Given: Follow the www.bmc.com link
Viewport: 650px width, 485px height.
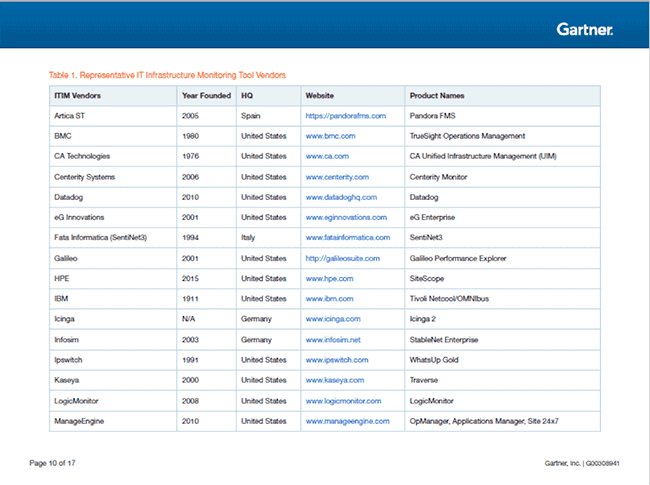Looking at the screenshot, I should pos(330,136).
